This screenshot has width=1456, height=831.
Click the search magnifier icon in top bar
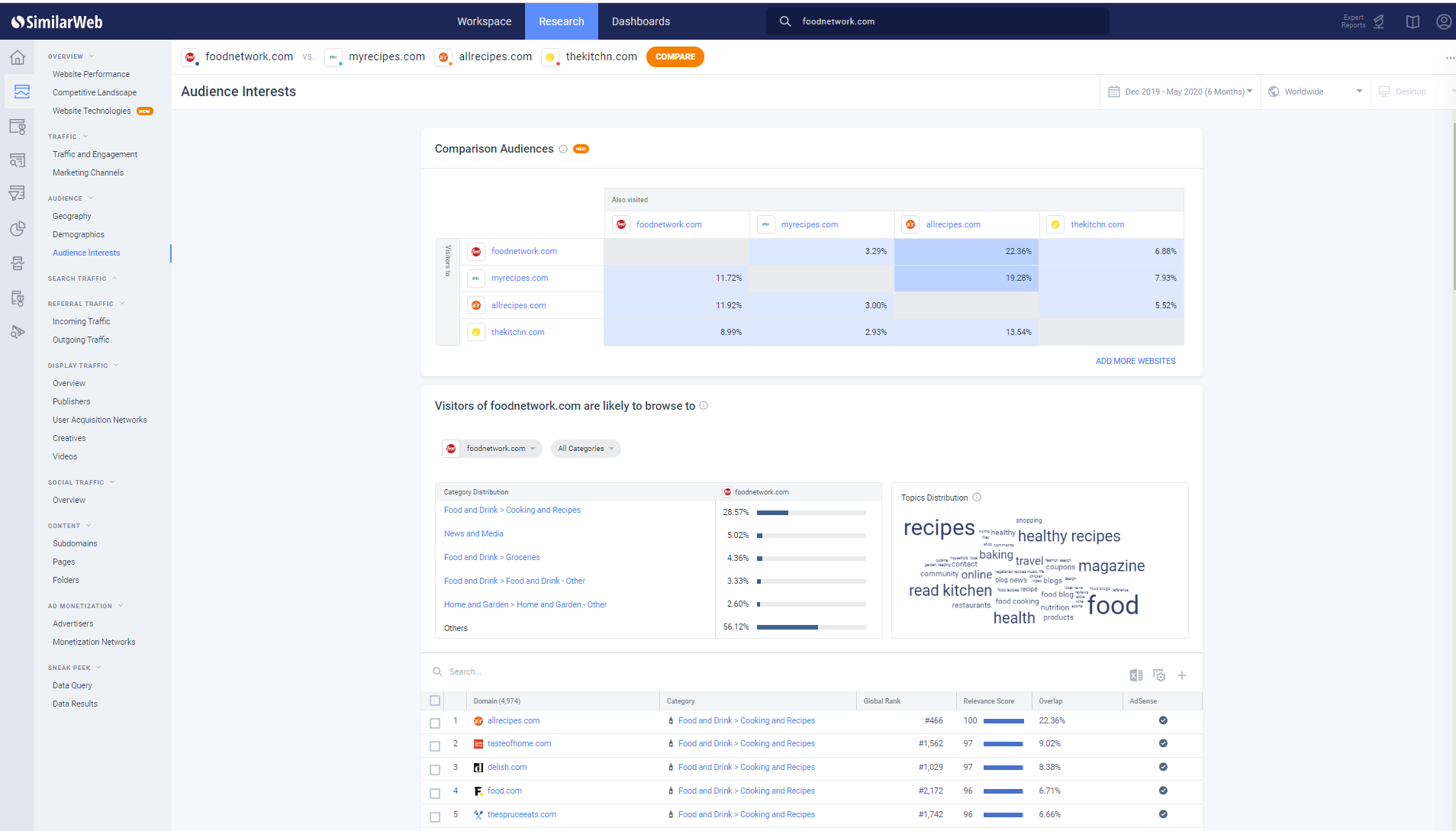784,21
